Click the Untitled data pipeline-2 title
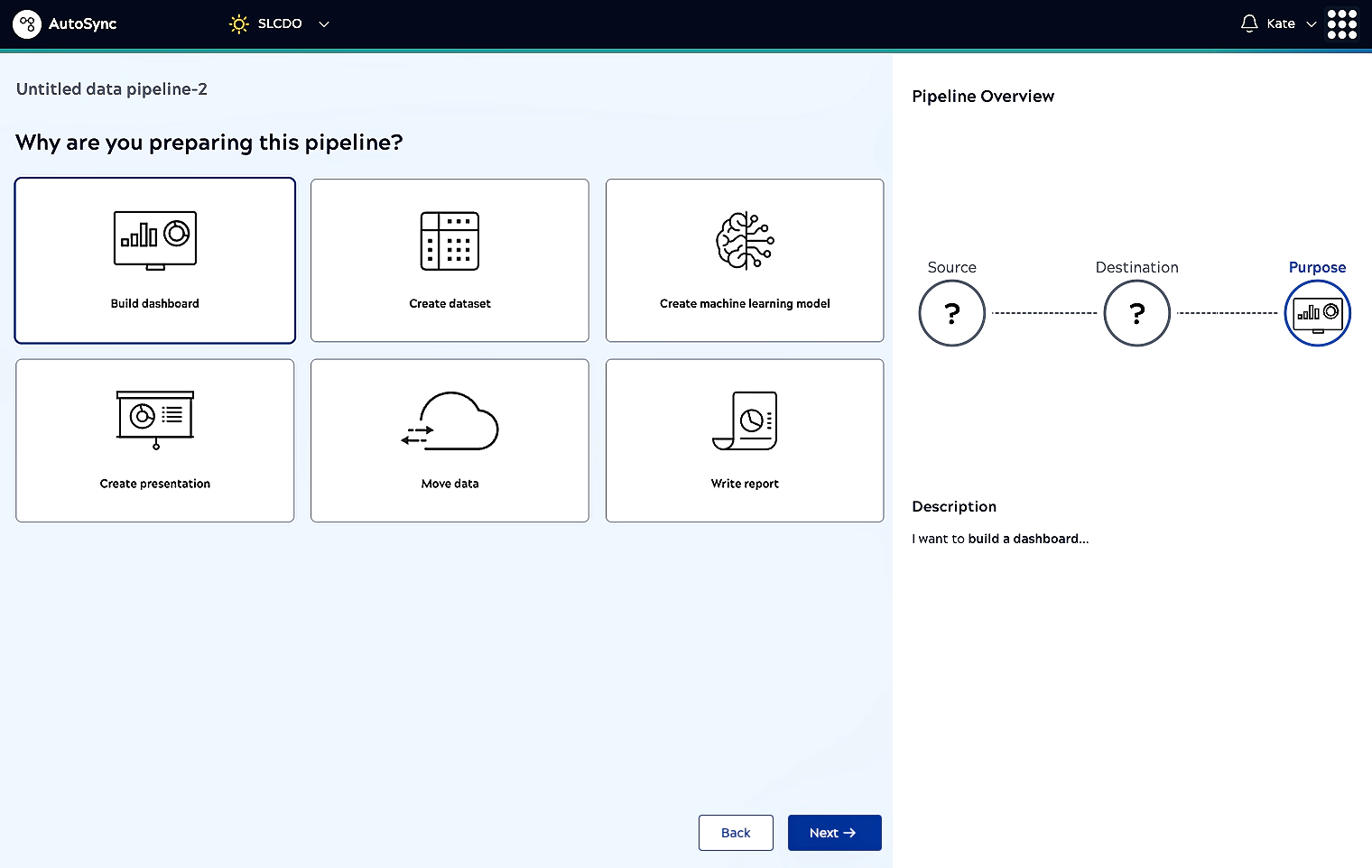Screen dimensions: 1372x868 112,88
